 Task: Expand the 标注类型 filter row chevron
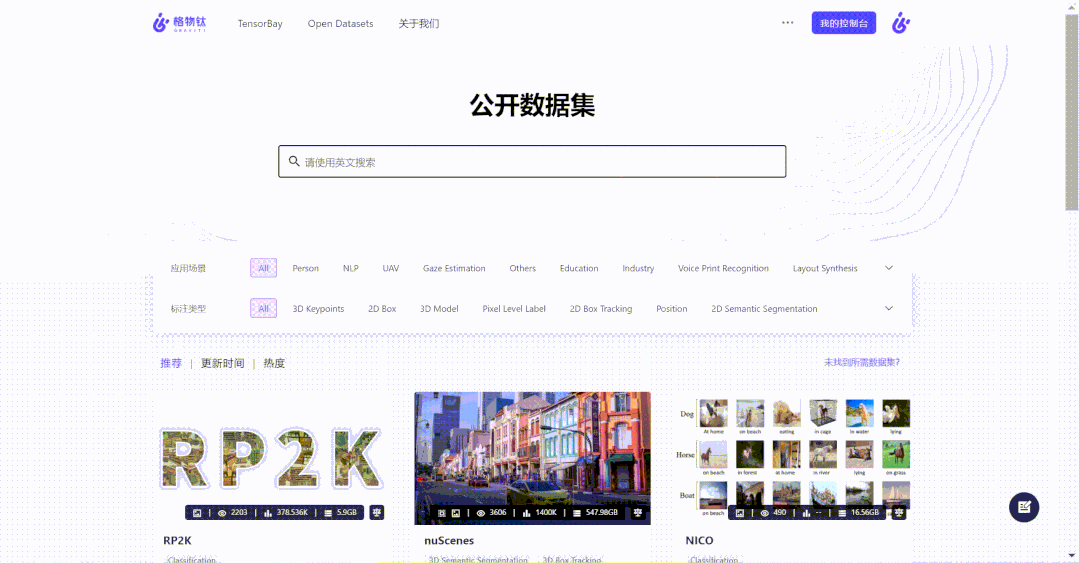tap(888, 308)
